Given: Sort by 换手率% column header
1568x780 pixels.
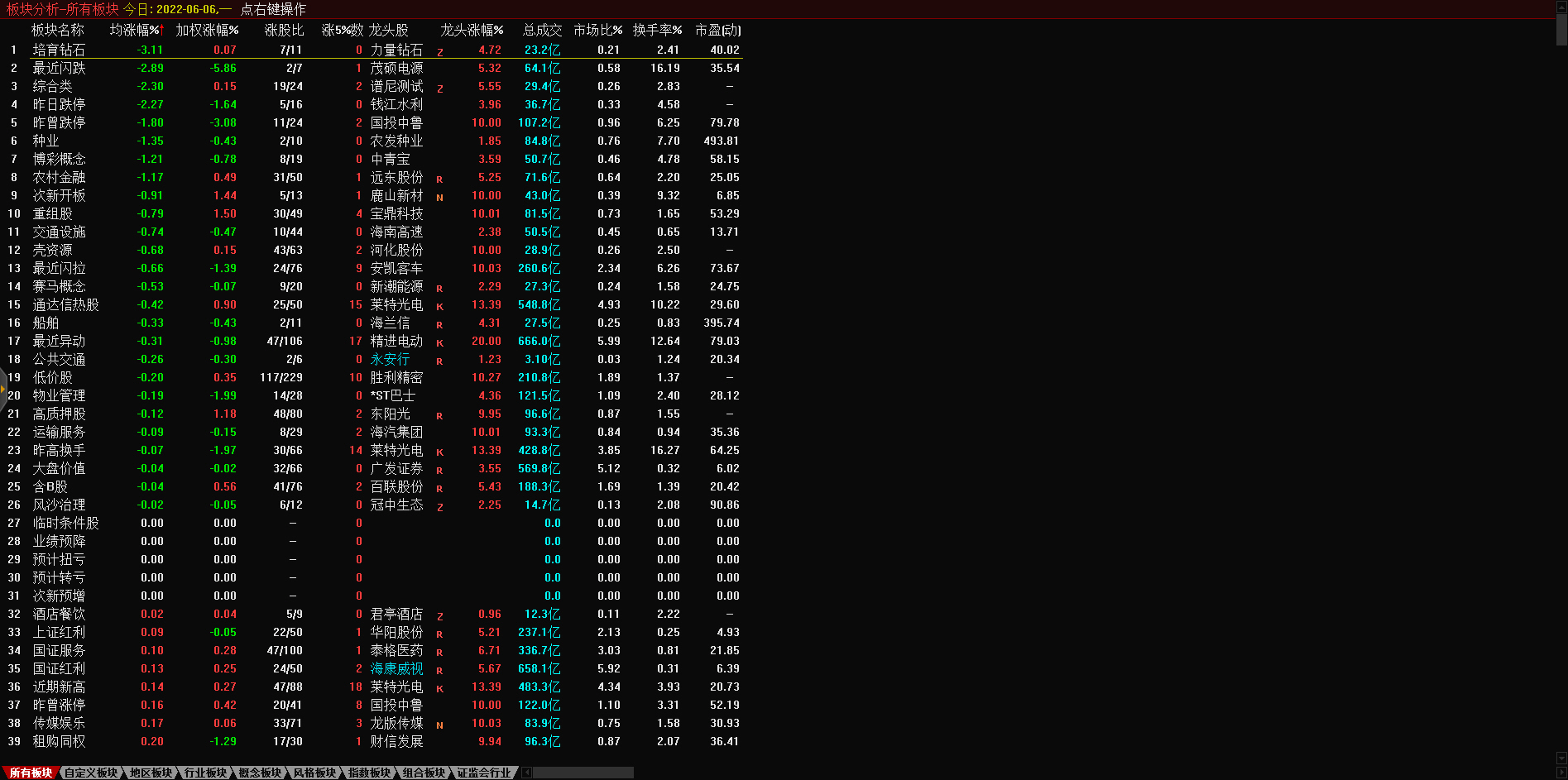Looking at the screenshot, I should 657,30.
